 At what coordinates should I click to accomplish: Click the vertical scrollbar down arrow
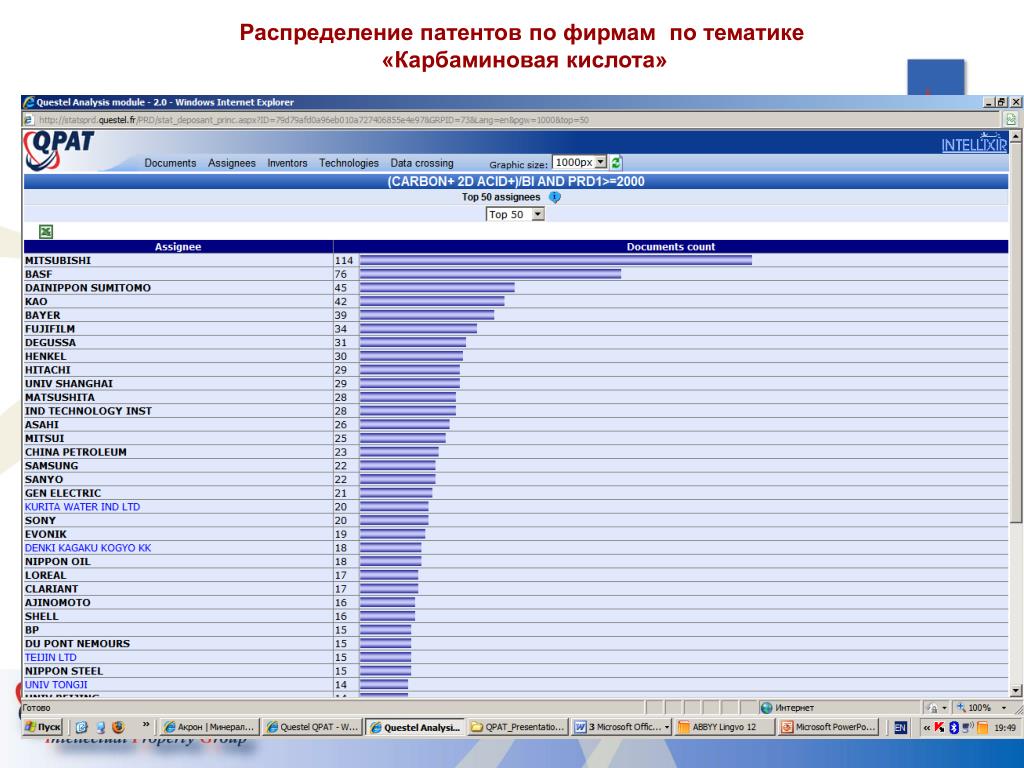[1016, 690]
